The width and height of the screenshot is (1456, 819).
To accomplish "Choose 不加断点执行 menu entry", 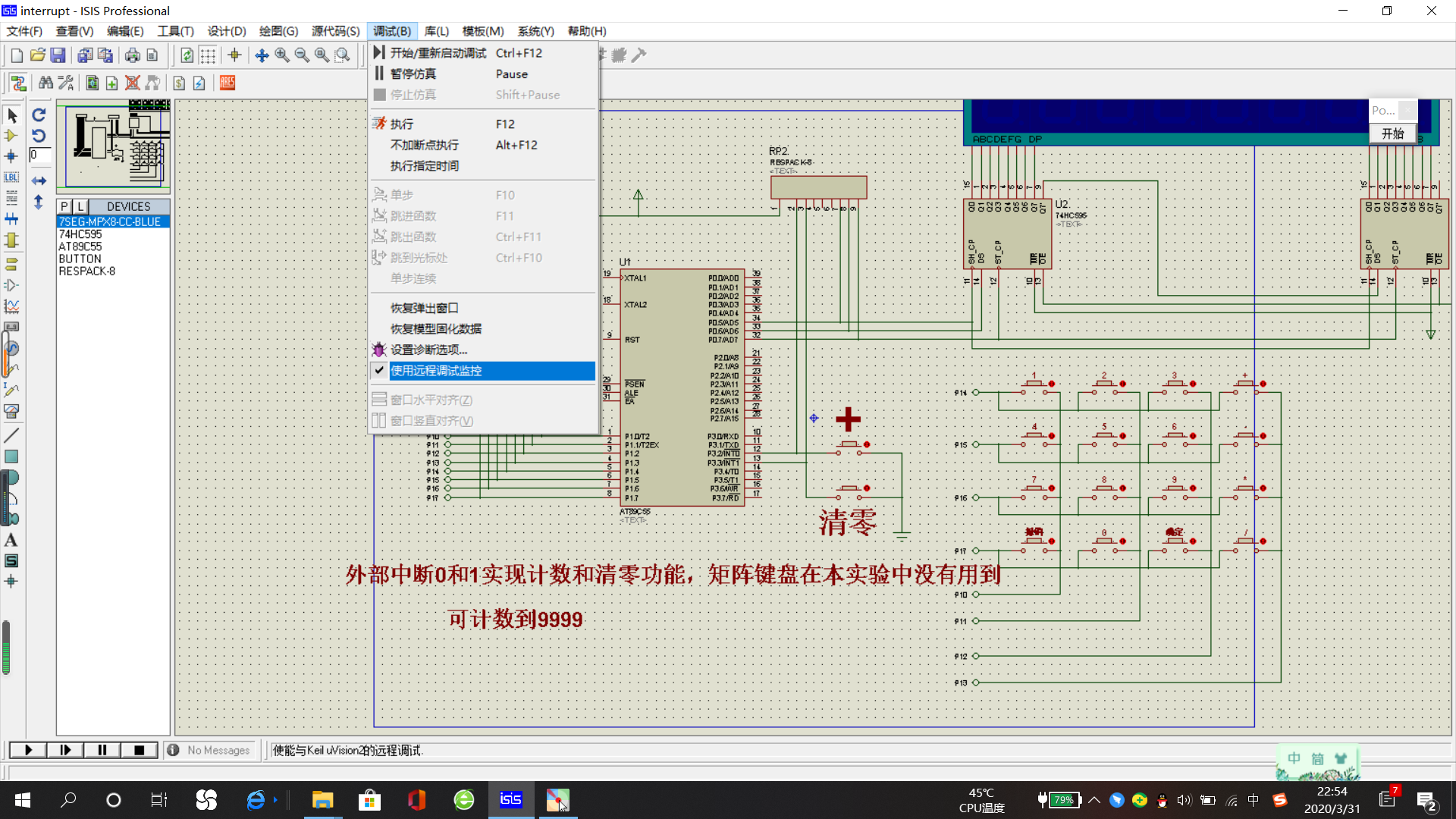I will point(483,146).
